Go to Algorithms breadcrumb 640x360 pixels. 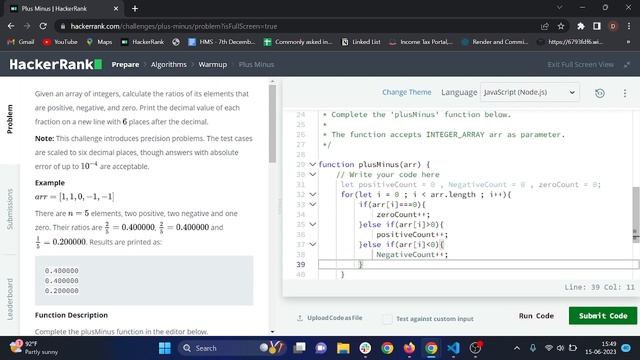tap(169, 64)
